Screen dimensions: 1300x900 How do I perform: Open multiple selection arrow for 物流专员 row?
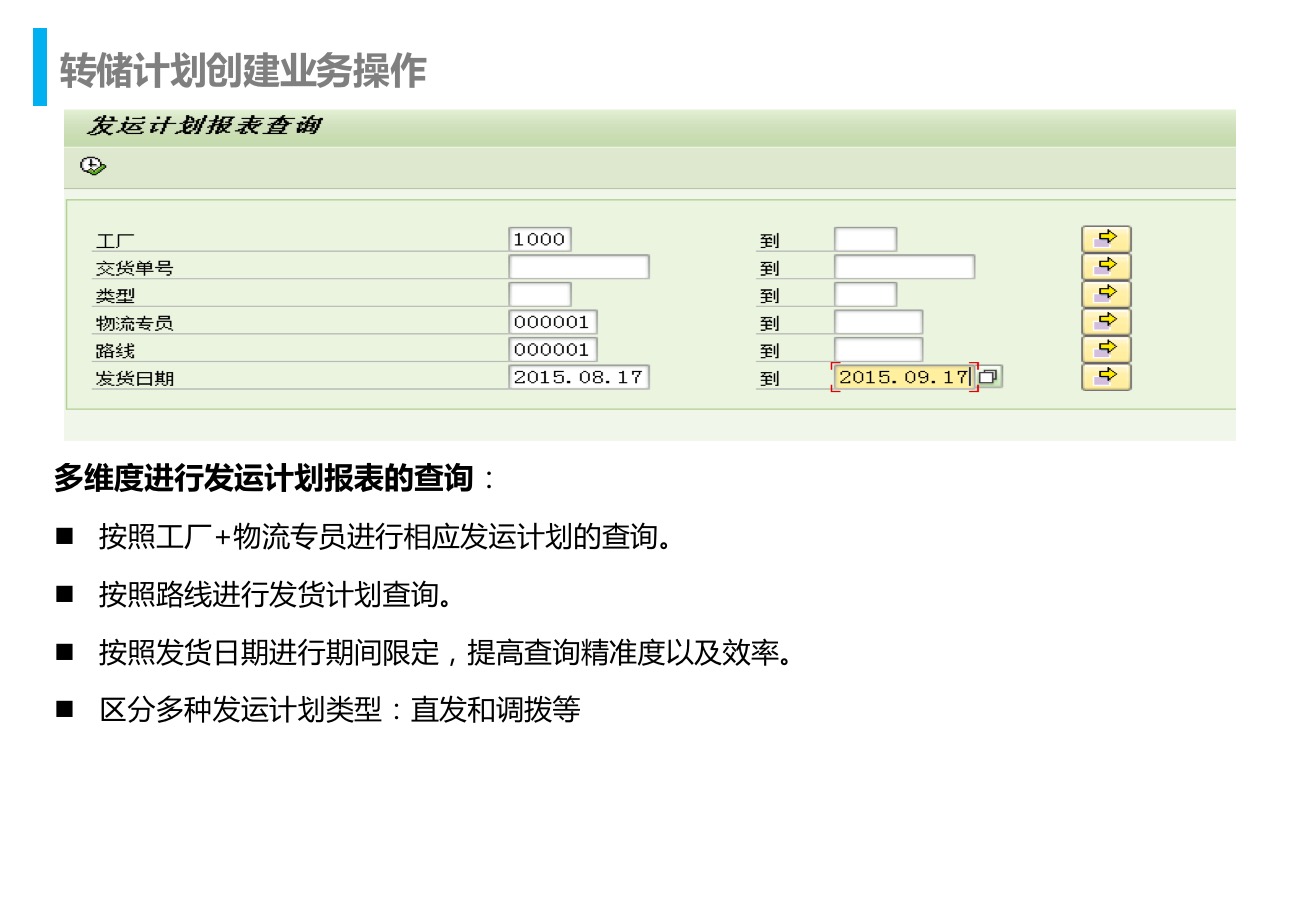[1105, 322]
